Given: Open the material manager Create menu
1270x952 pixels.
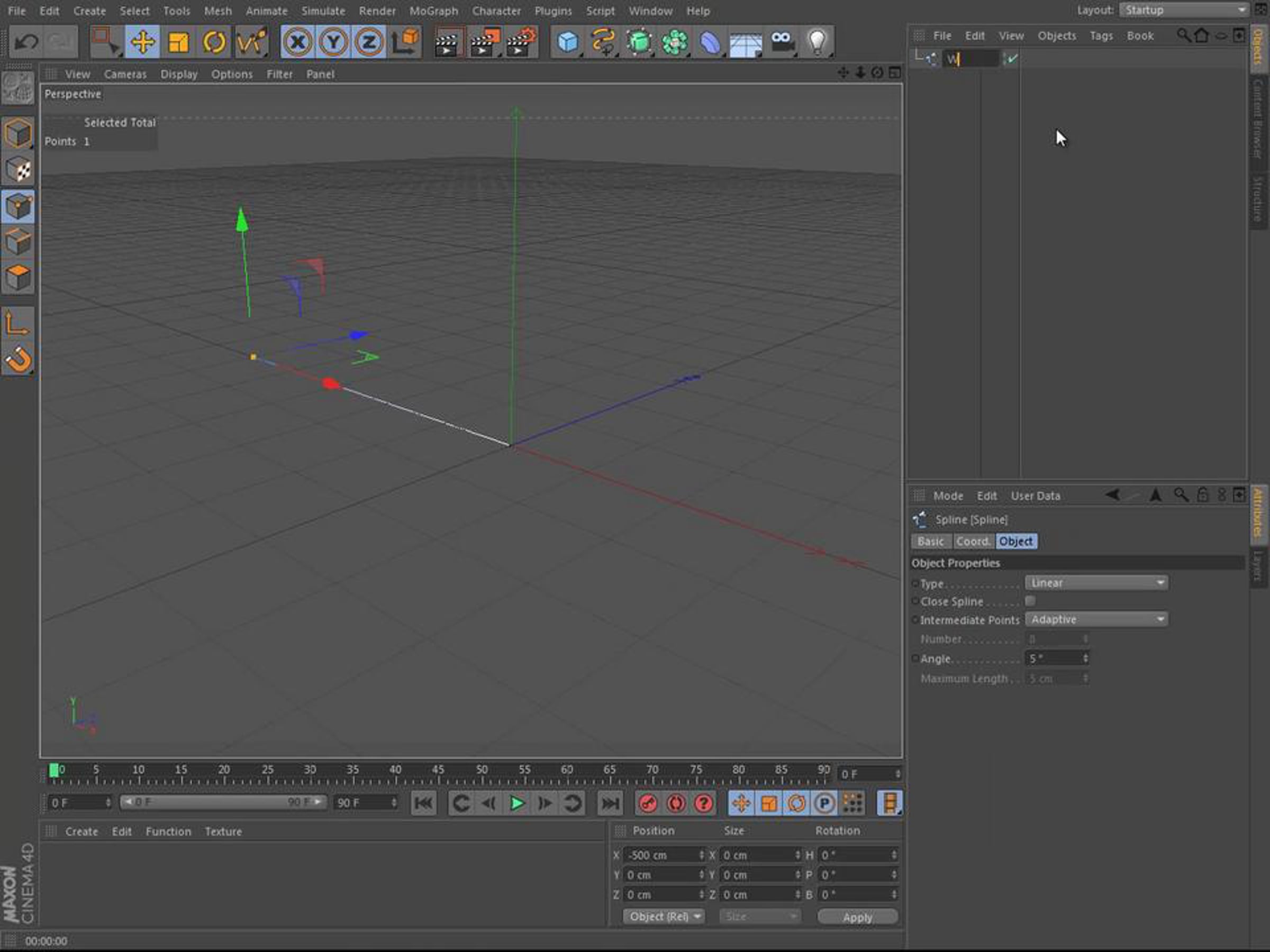Looking at the screenshot, I should [81, 831].
